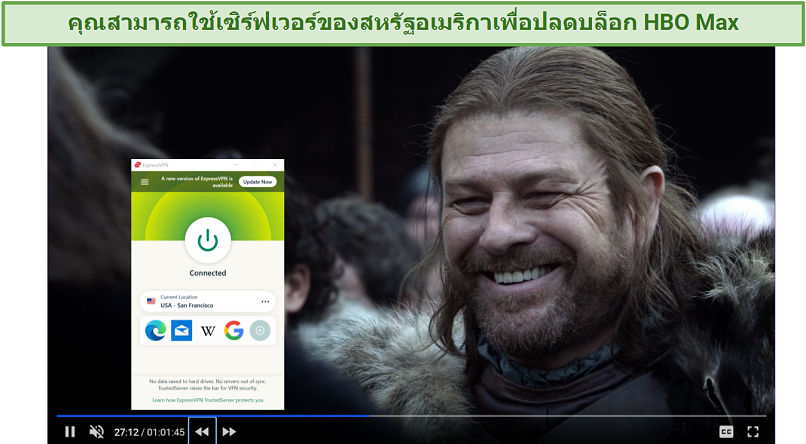Screen dimensions: 806x444
Task: Open the Mail shortcut in ExpressVPN
Action: (181, 330)
